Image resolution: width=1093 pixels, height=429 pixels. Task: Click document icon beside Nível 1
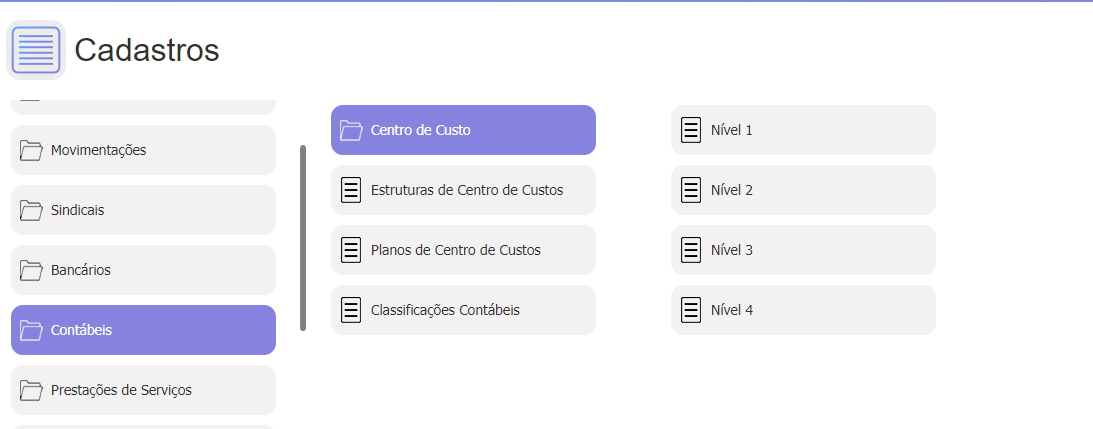pyautogui.click(x=691, y=130)
